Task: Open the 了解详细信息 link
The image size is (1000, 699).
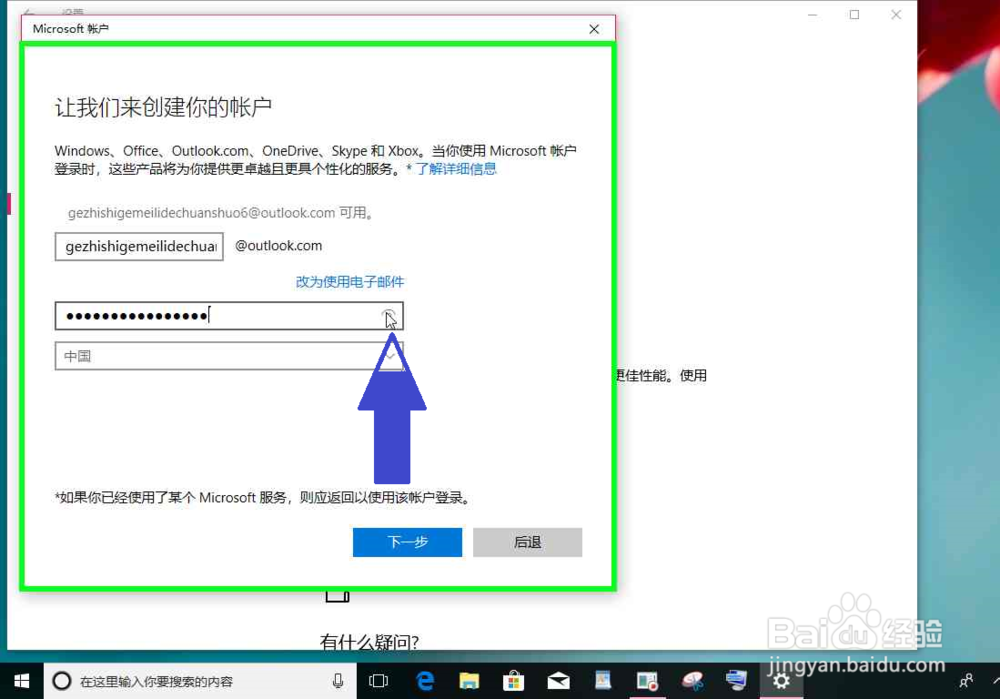Action: point(456,169)
